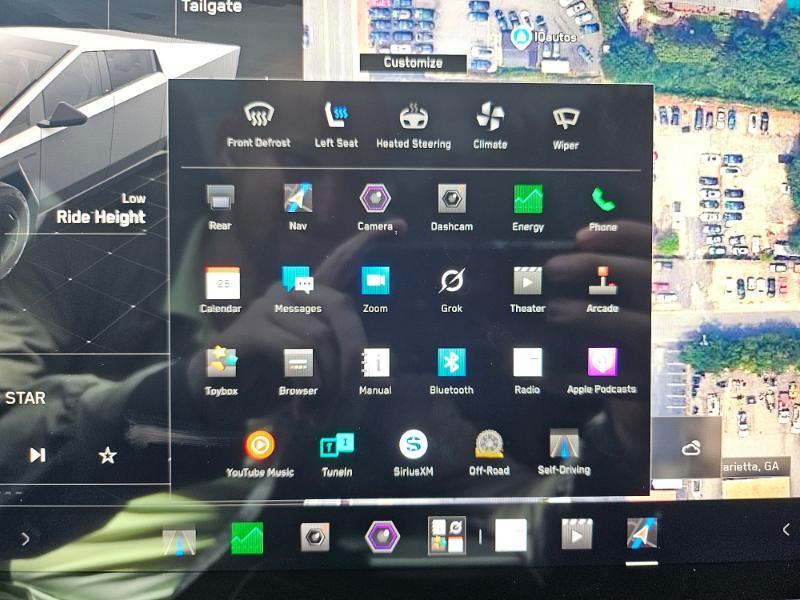Image resolution: width=800 pixels, height=600 pixels.
Task: Click right chevron at dock left edge
Action: click(x=25, y=539)
